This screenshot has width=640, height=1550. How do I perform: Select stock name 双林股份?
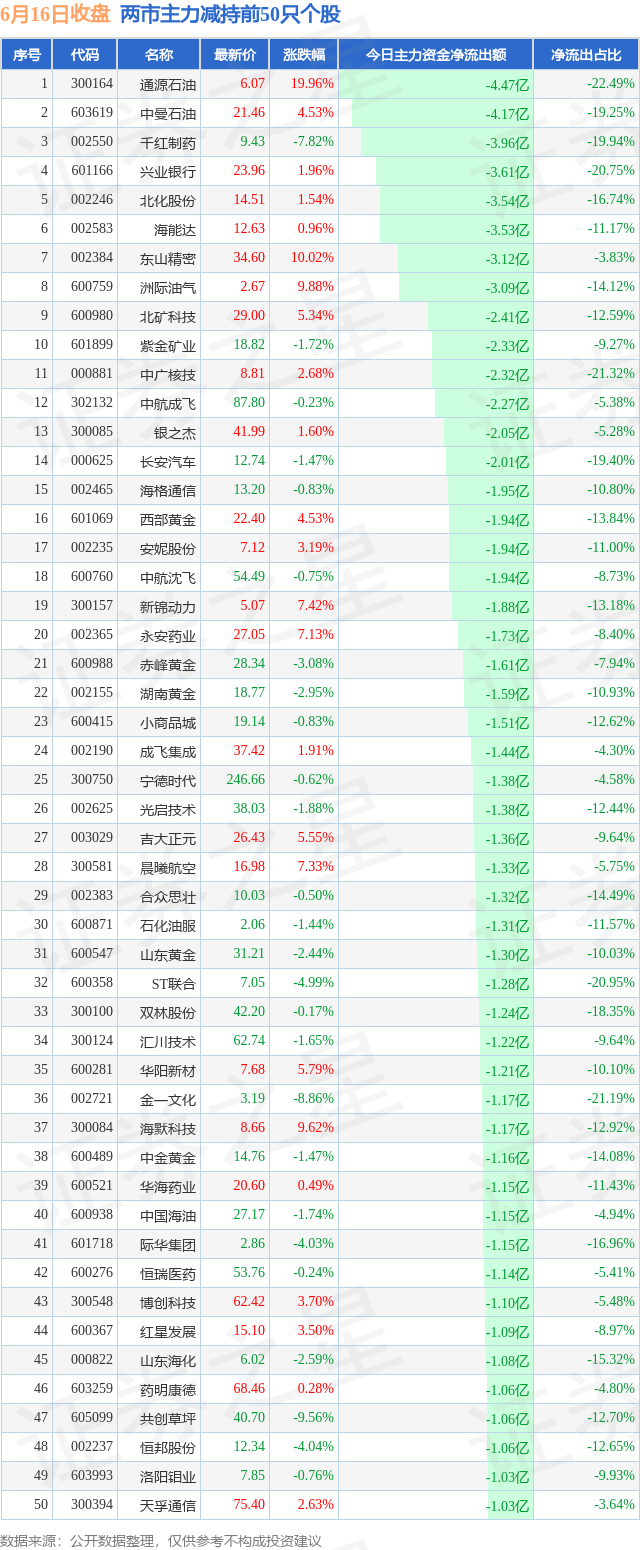click(x=168, y=1013)
